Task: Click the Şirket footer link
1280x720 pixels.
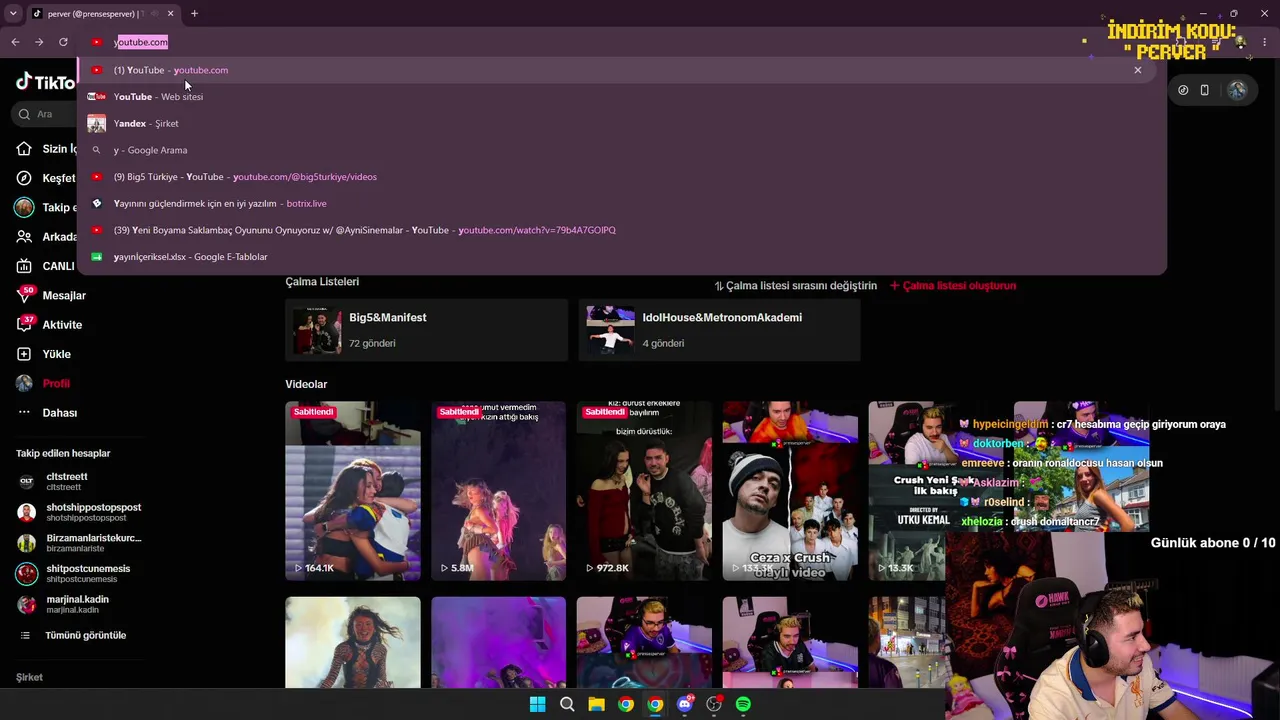Action: tap(29, 677)
